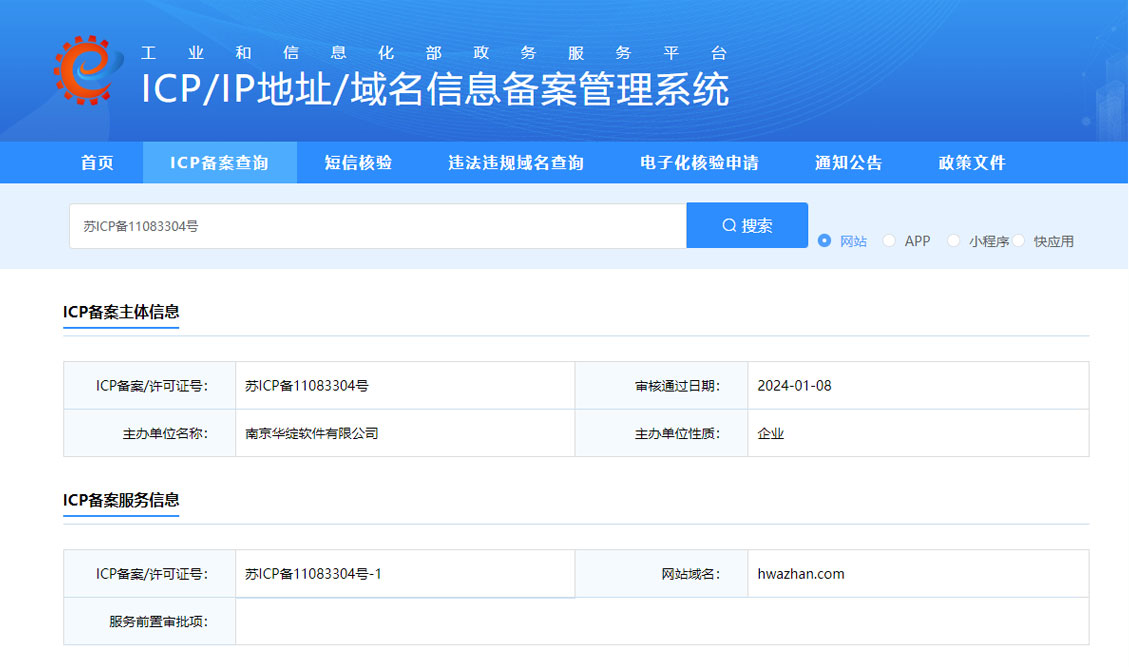The image size is (1129, 667).
Task: Open the 首页 navigation tab
Action: click(97, 163)
